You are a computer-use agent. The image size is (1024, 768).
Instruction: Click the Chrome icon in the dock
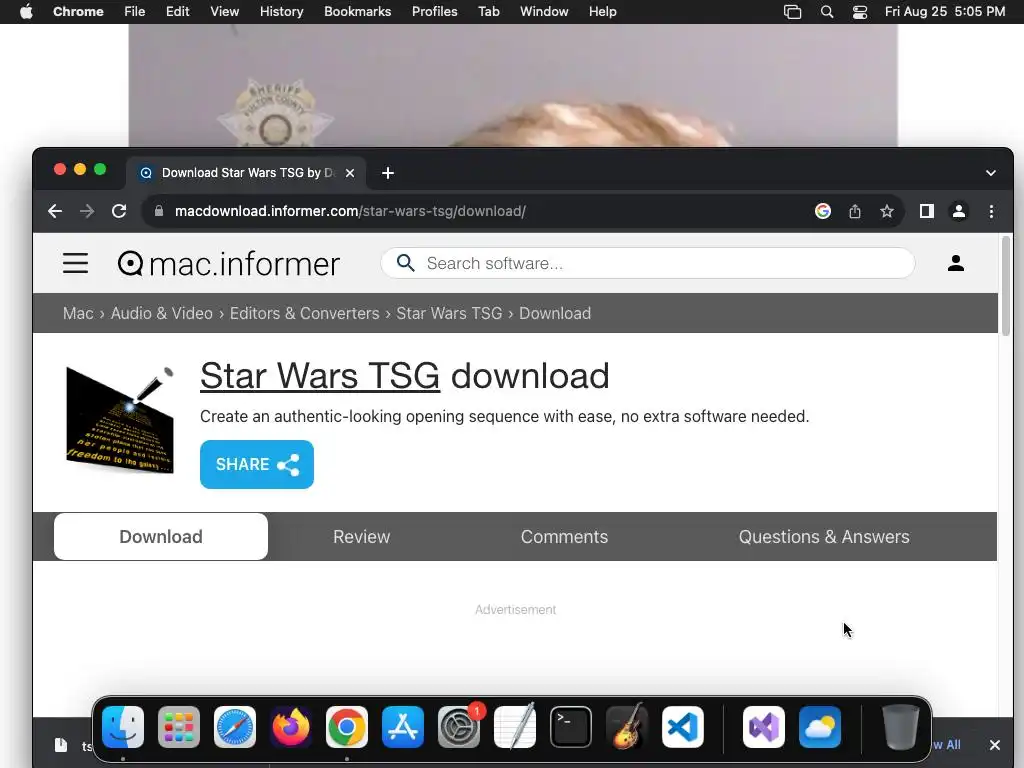pyautogui.click(x=347, y=727)
